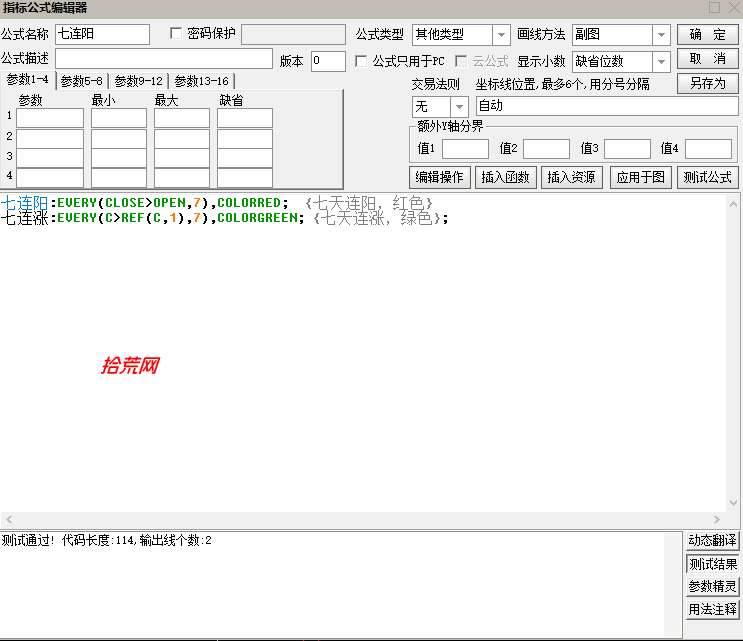Click COLORGREEN in the second formula line
The height and width of the screenshot is (641, 743).
[257, 218]
